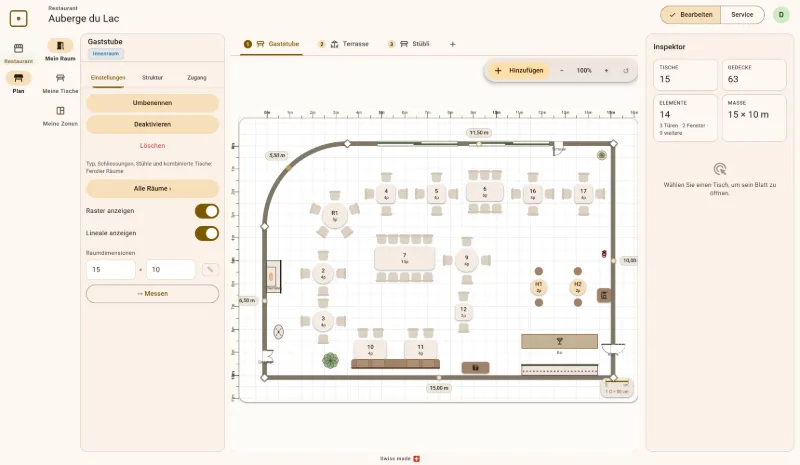Click the 15,00 m bottom wall label

[439, 388]
